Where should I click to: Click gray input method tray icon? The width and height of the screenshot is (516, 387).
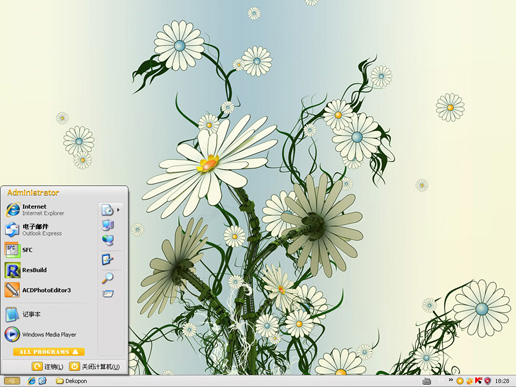(x=427, y=381)
